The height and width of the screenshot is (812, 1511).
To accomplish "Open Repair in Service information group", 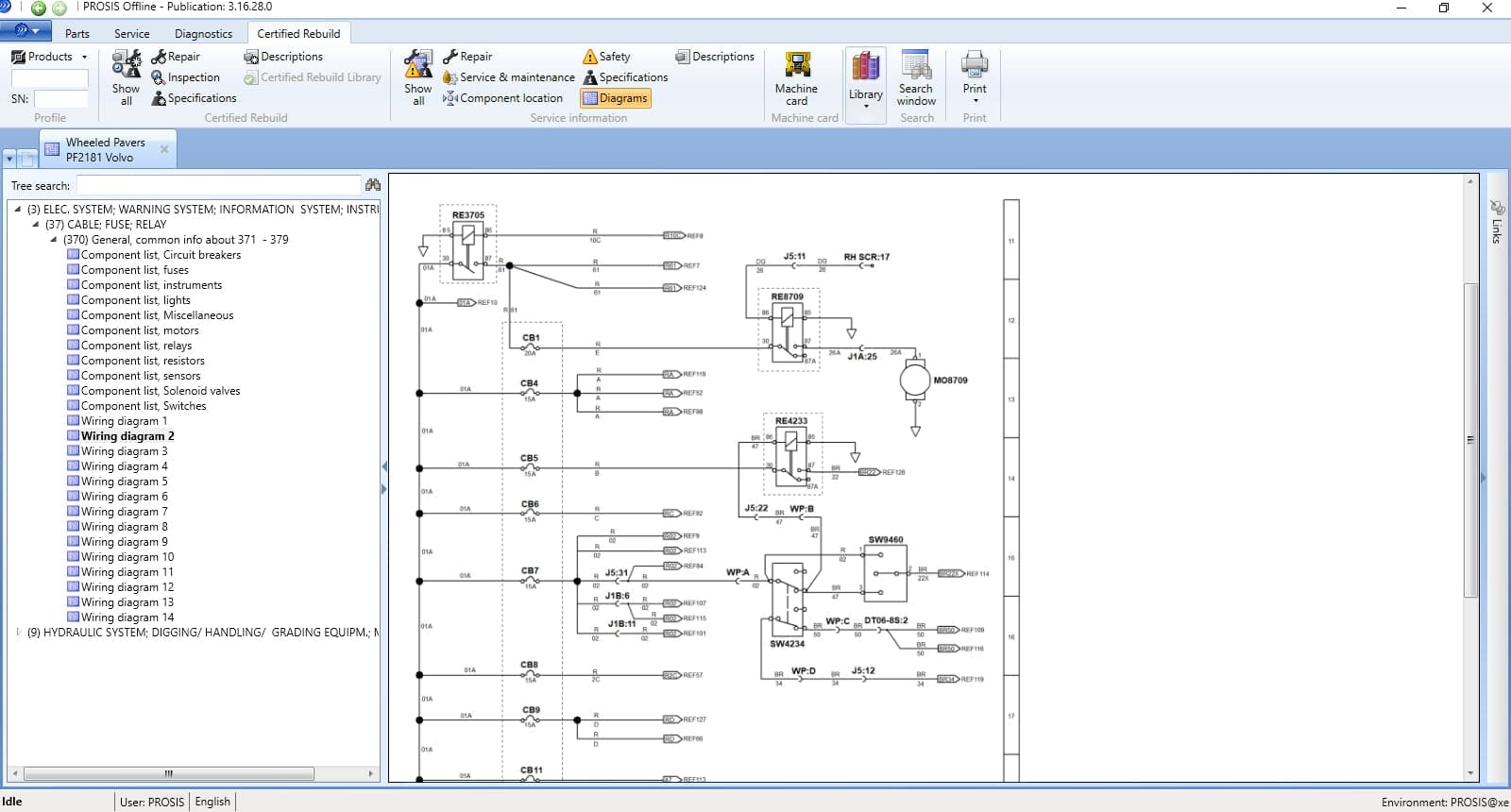I will coord(467,57).
